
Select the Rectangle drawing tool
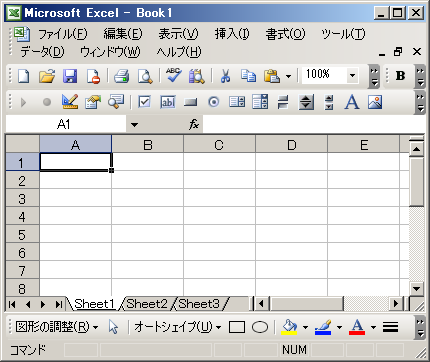pos(237,327)
